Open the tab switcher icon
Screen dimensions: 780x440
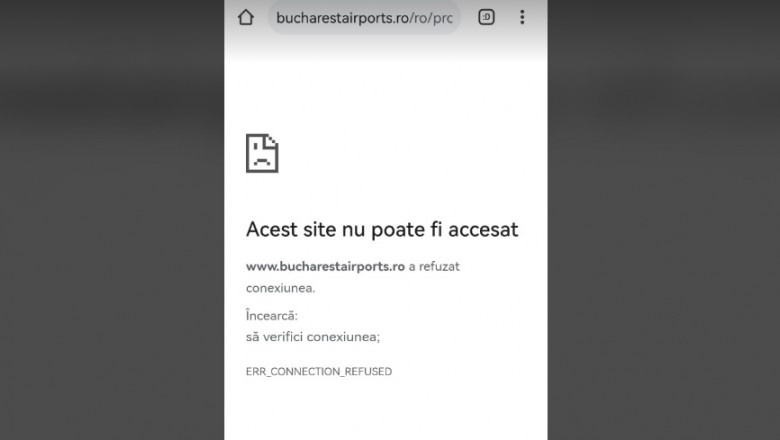click(x=486, y=17)
